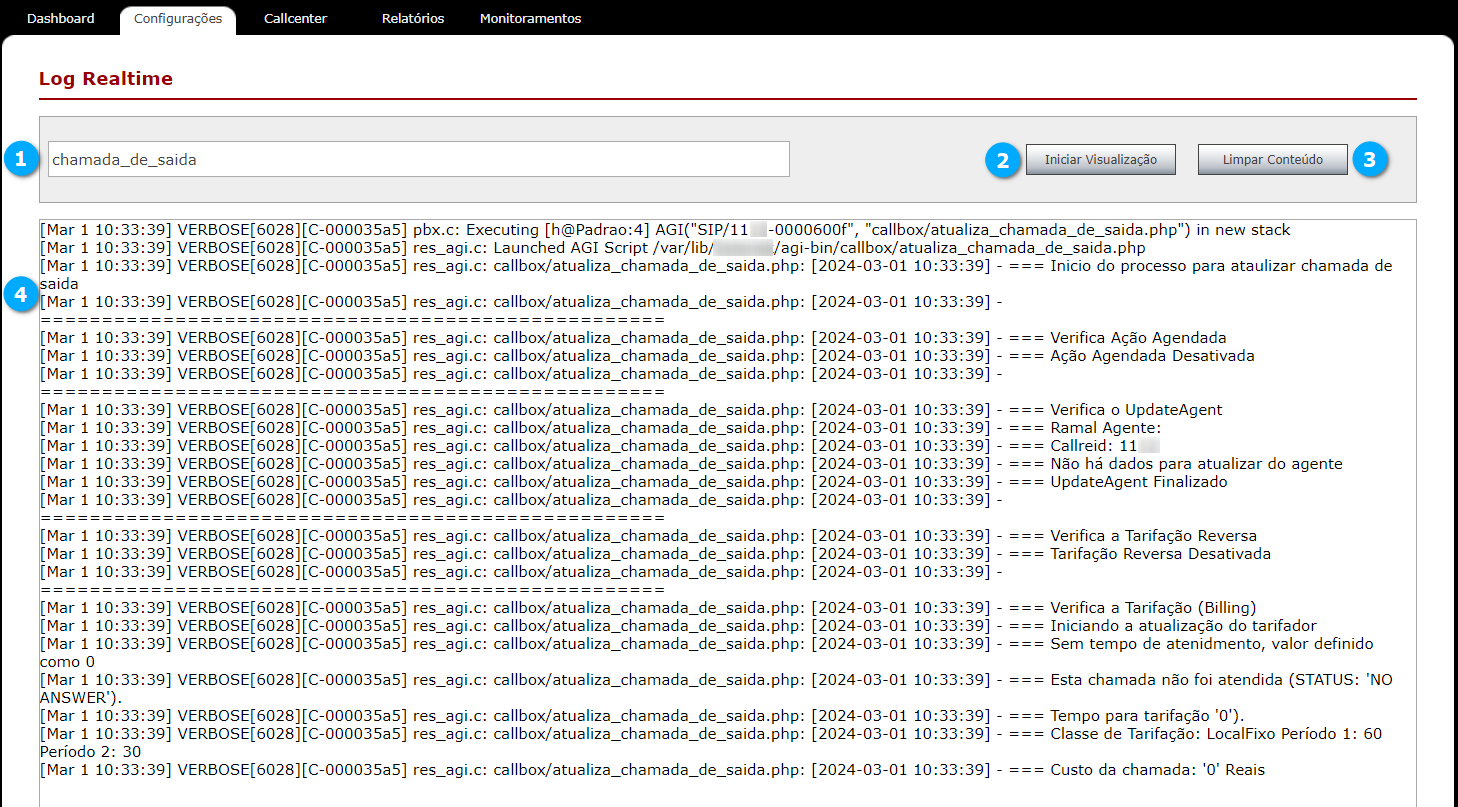Click the 'Verifica a Tarifação Reversa' log line
Image resolution: width=1458 pixels, height=807 pixels.
coord(649,536)
